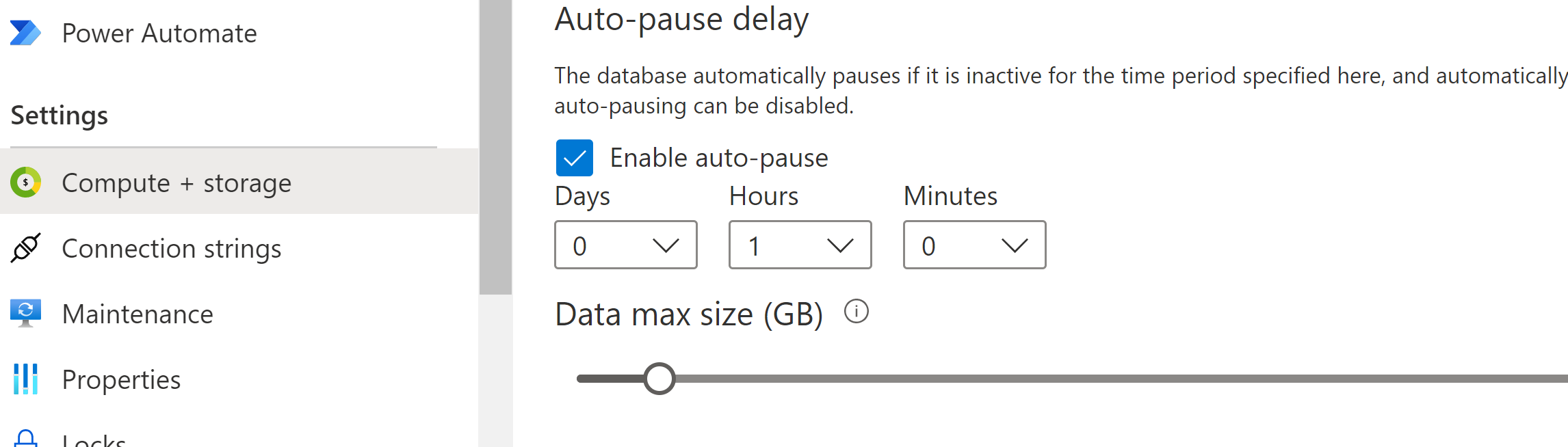Click the sidebar vertical scrollbar thumb
The image size is (1568, 447).
tap(496, 147)
